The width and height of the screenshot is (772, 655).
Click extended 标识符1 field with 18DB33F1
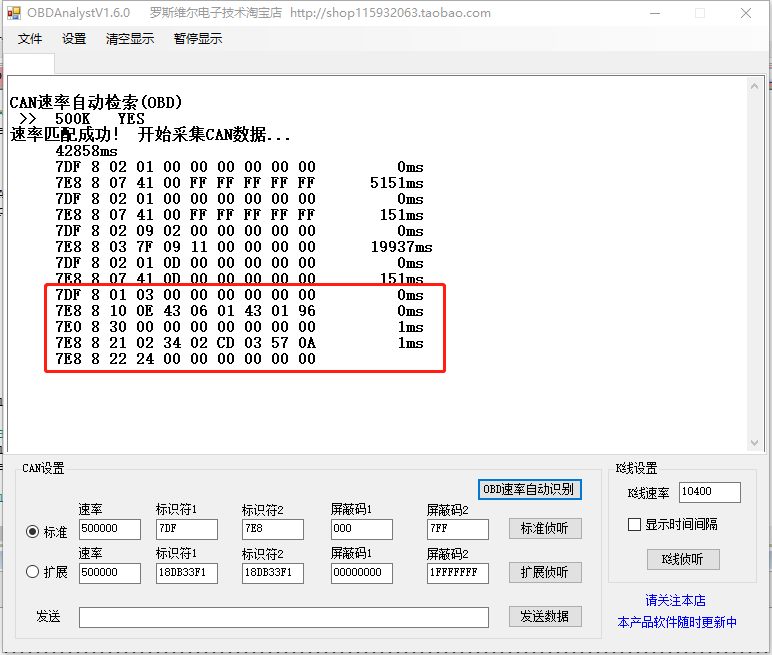[187, 573]
